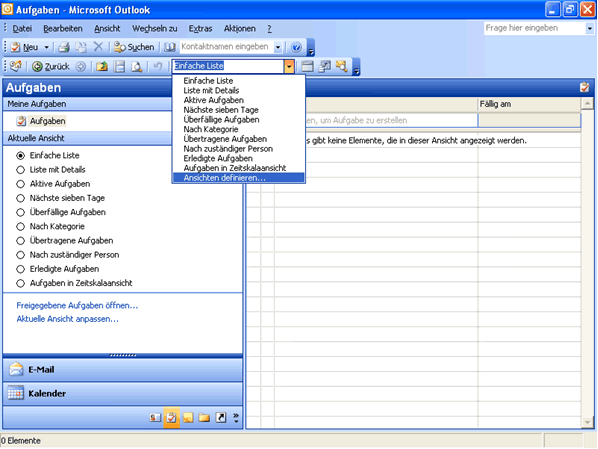Screen dimensions: 598x449
Task: Open the Ansicht menu
Action: point(107,29)
